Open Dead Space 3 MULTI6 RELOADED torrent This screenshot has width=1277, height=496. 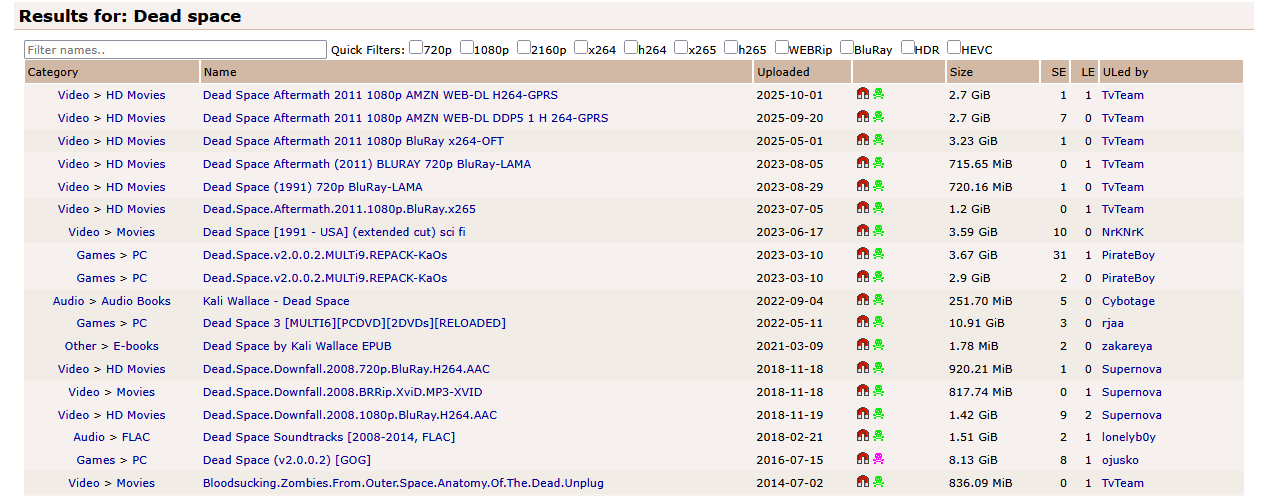(x=354, y=323)
